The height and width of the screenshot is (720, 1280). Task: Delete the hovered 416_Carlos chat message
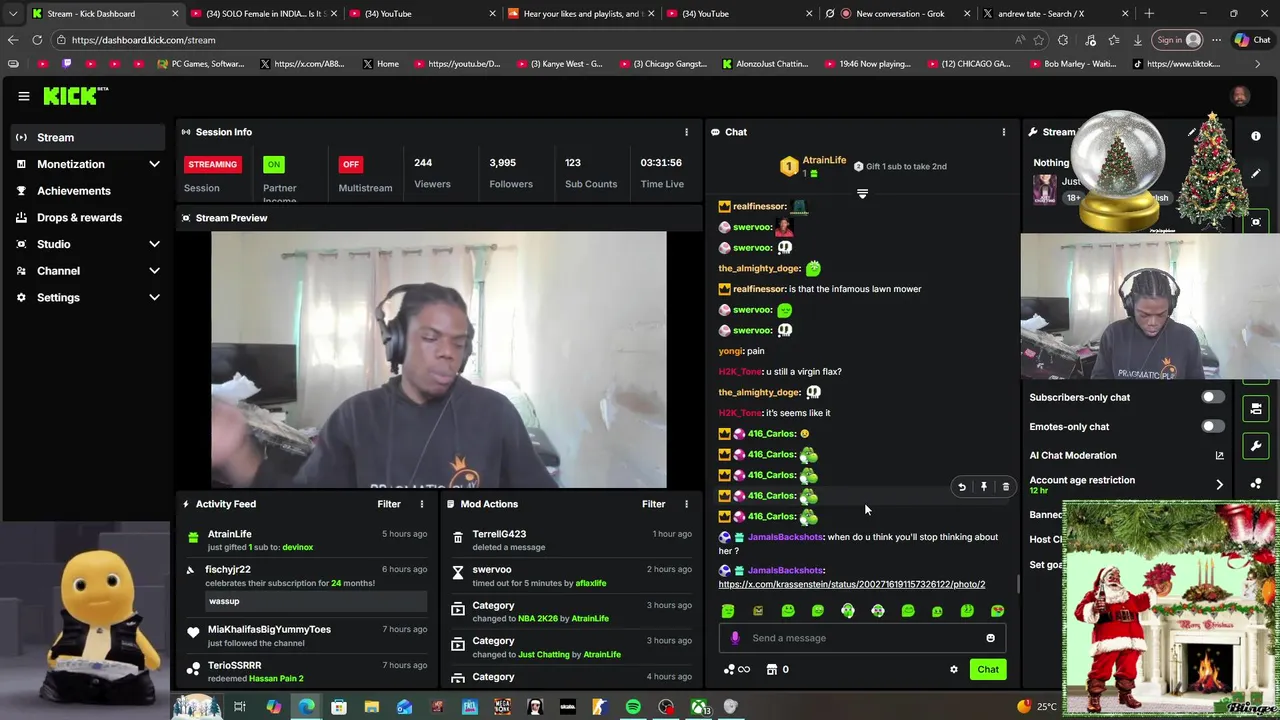click(1006, 487)
